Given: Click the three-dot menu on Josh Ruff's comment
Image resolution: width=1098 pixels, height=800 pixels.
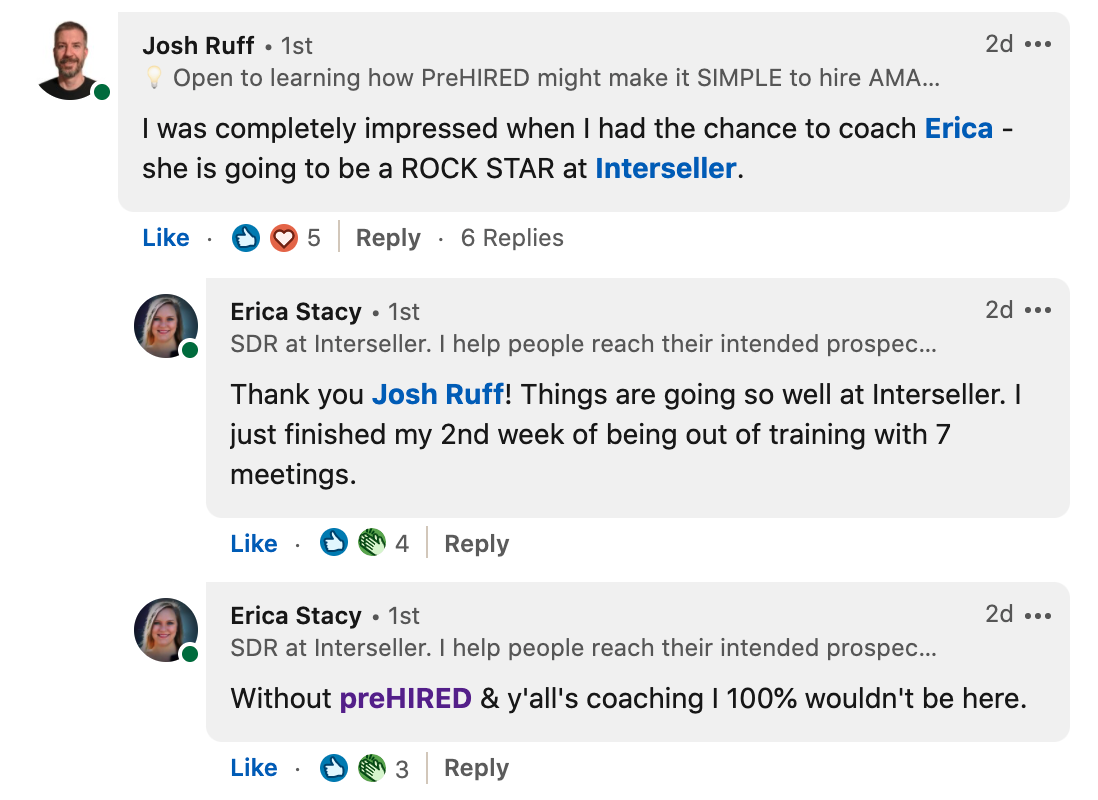Looking at the screenshot, I should point(1038,45).
